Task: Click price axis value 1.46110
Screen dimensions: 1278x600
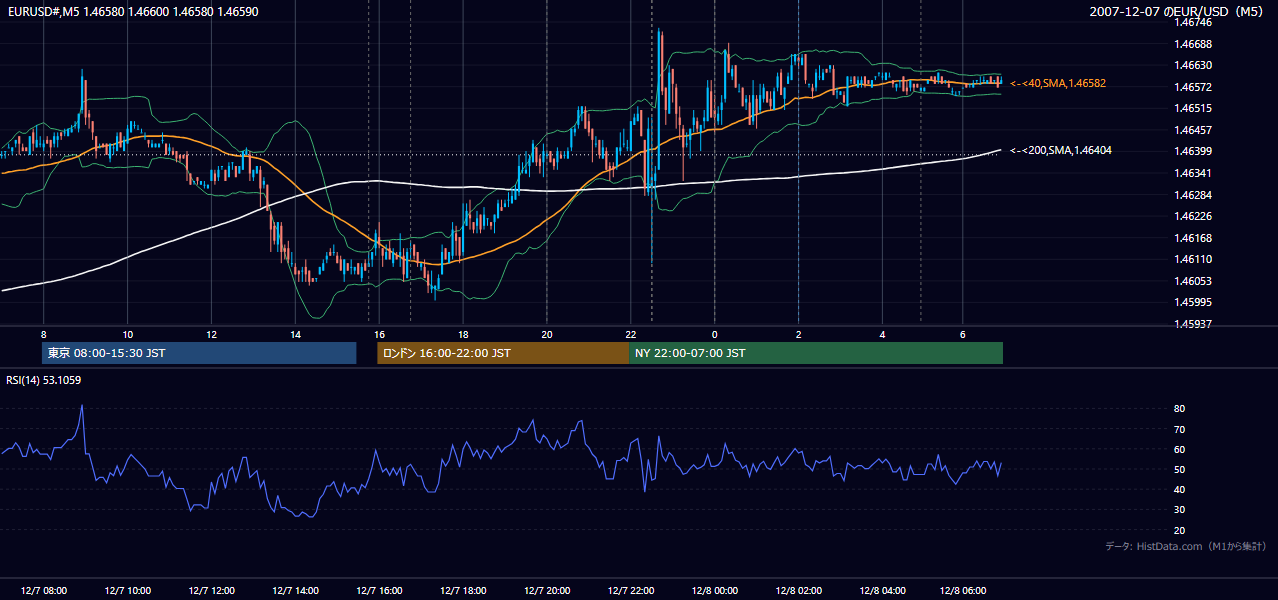Action: (x=1192, y=259)
